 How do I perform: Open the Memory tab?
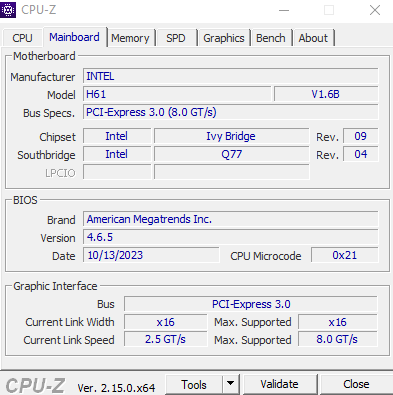point(130,38)
